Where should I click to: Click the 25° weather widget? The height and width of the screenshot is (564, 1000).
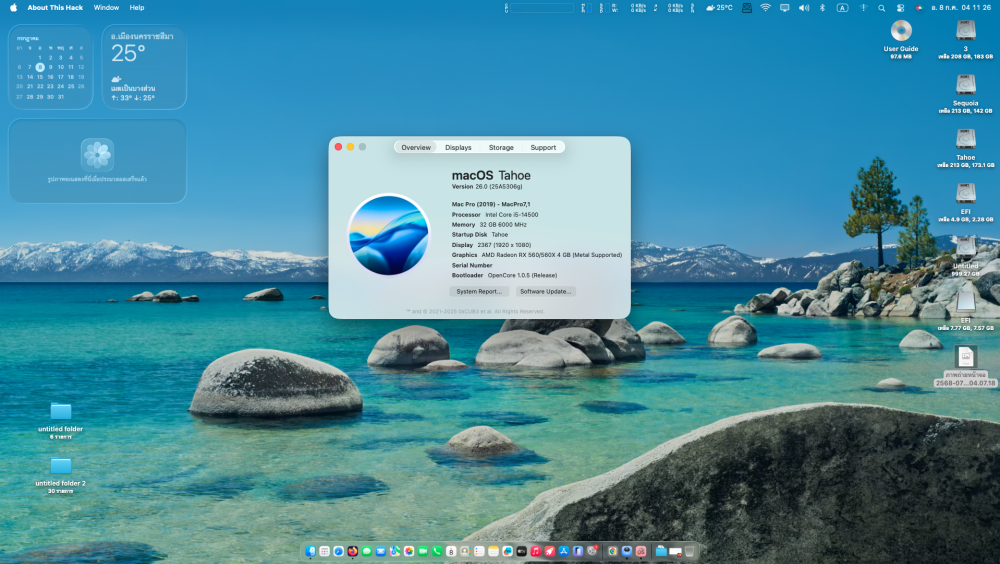click(144, 67)
